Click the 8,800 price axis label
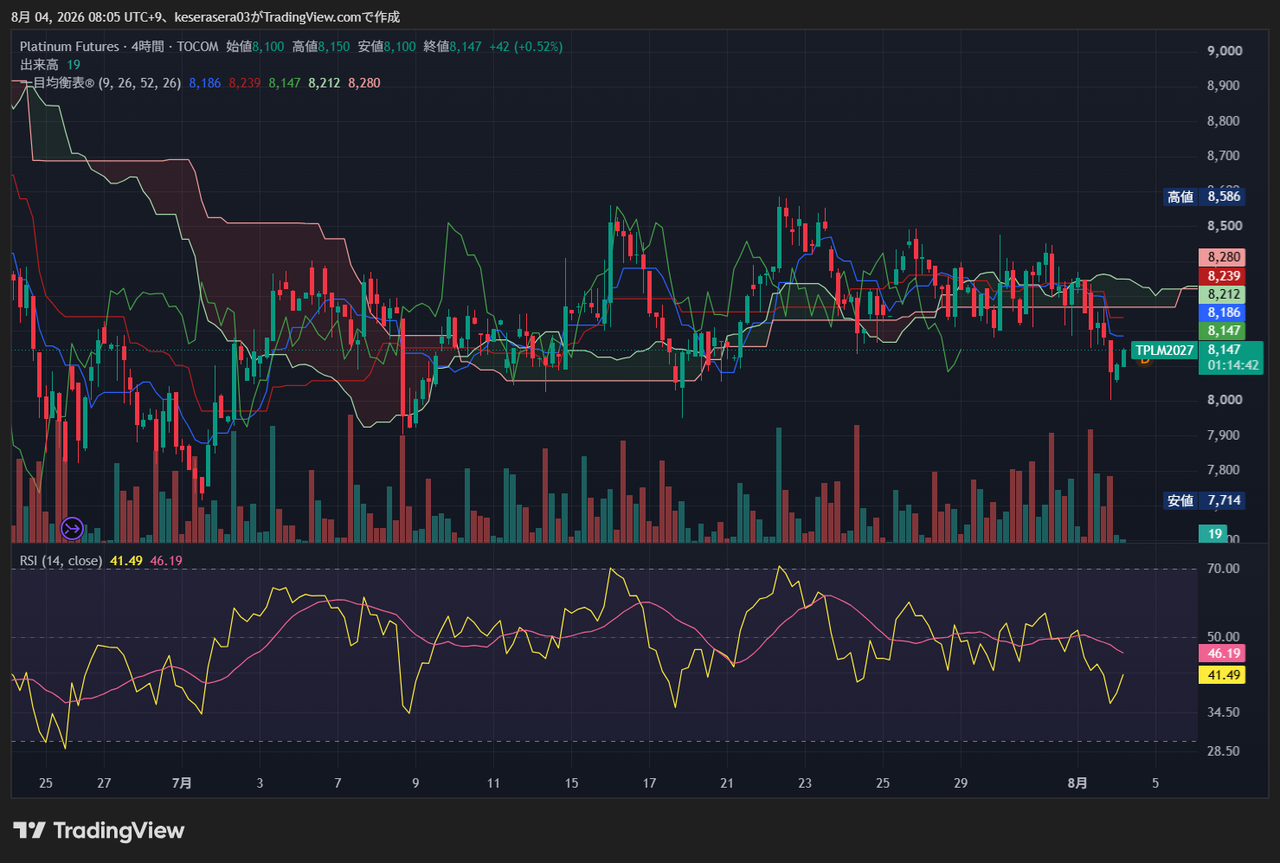The height and width of the screenshot is (863, 1280). (x=1225, y=121)
